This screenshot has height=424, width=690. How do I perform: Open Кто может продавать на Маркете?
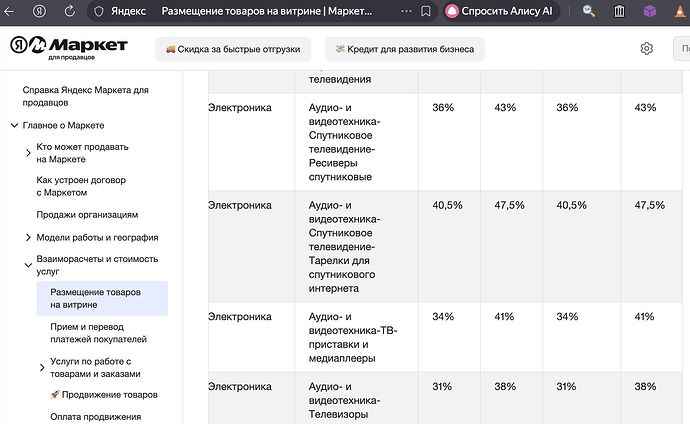82,153
